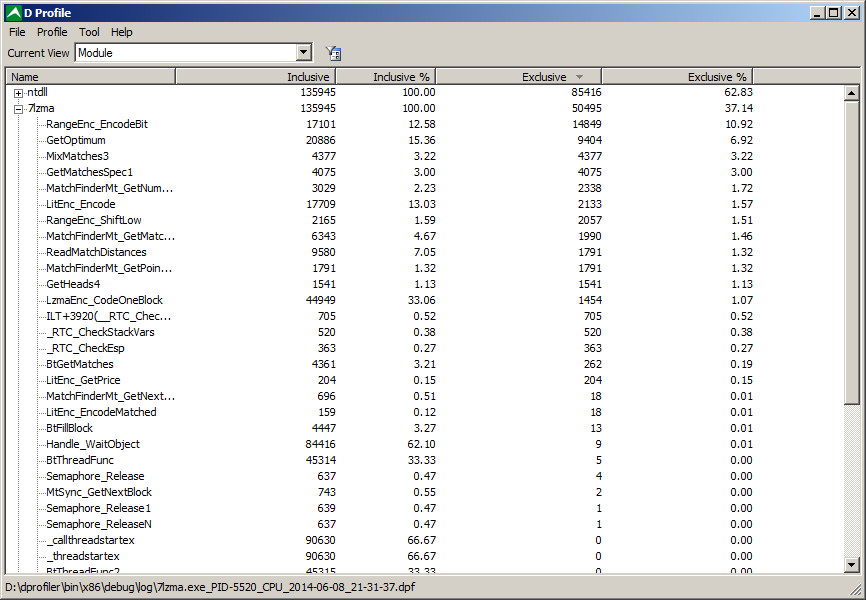The height and width of the screenshot is (600, 866).
Task: Click RangeEnc_EncodeBit exclusive percent 10.92
Action: (x=738, y=124)
